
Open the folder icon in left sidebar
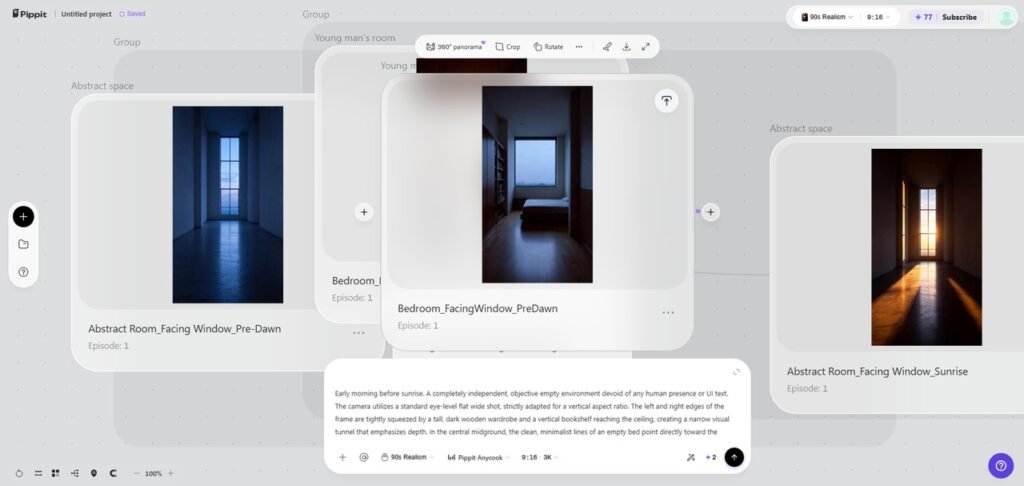point(24,244)
